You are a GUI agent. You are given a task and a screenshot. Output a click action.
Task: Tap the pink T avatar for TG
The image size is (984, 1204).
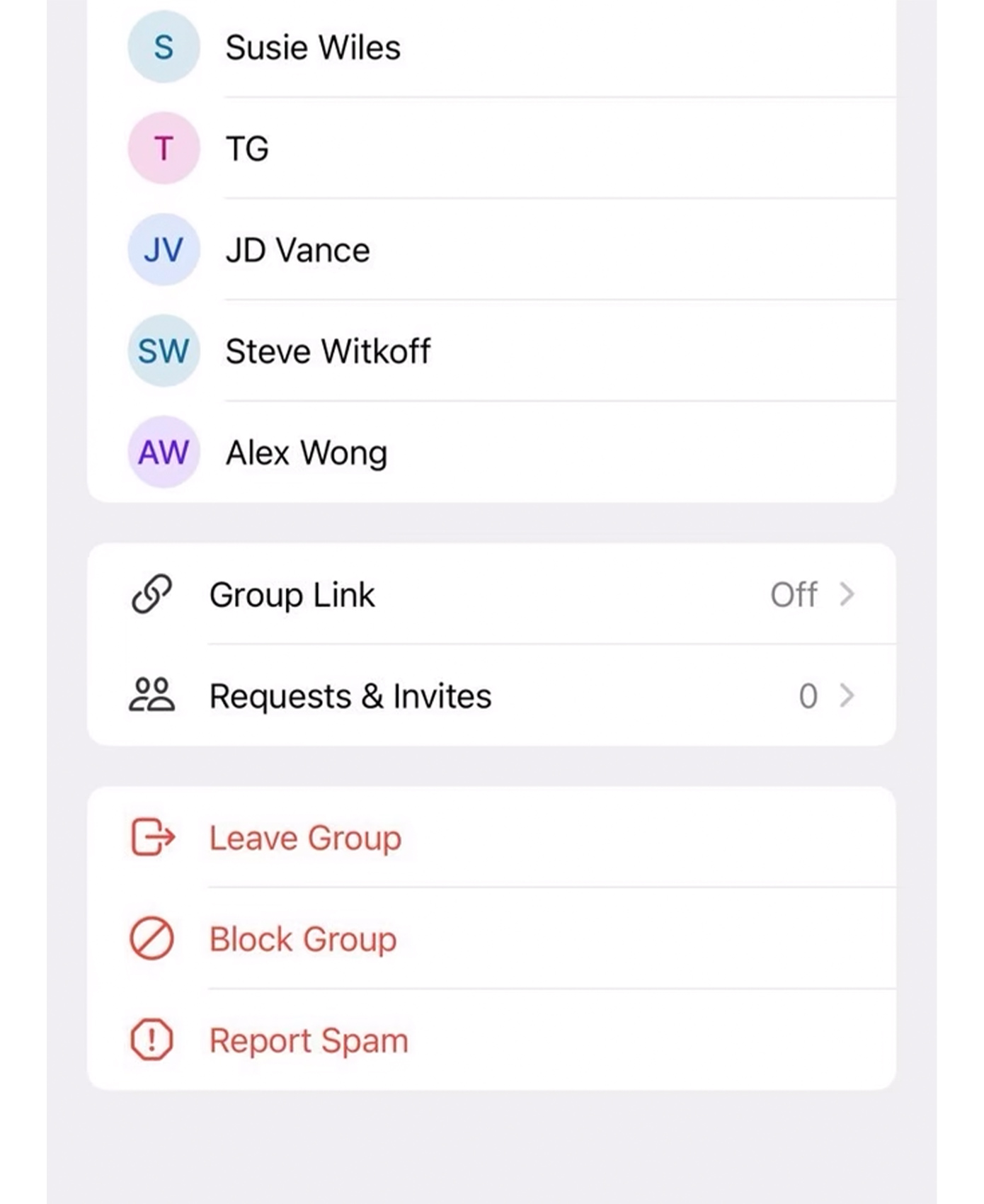[164, 148]
